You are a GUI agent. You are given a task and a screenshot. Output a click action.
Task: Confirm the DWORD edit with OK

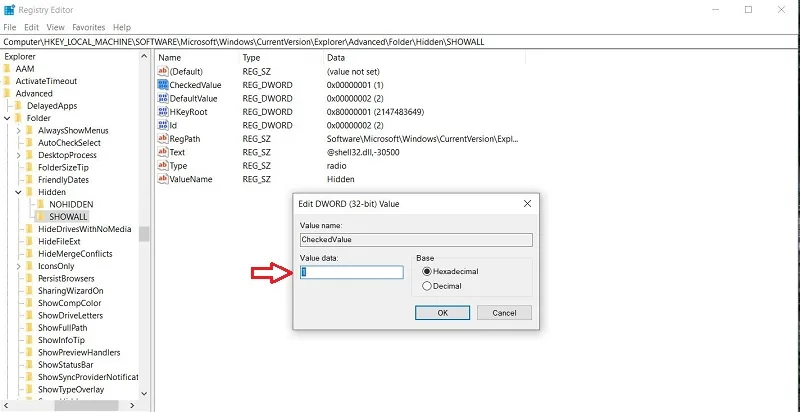(x=442, y=313)
